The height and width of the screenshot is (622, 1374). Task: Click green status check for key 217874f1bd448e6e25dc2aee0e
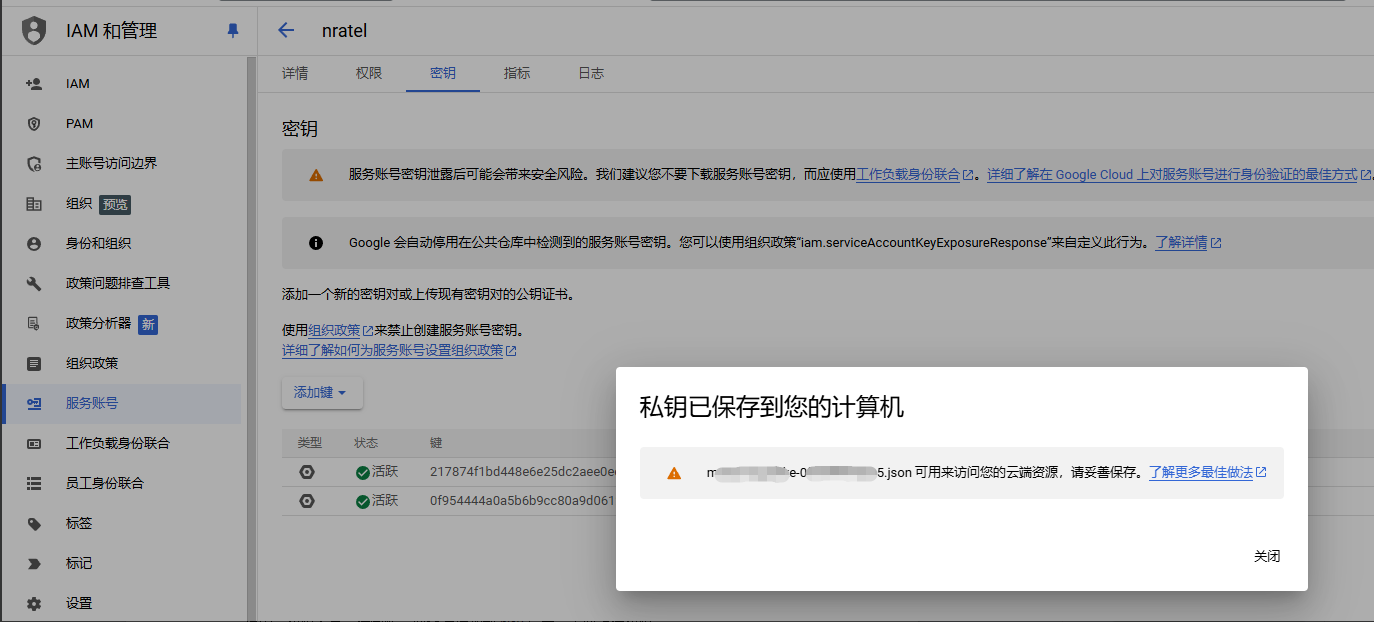point(362,473)
